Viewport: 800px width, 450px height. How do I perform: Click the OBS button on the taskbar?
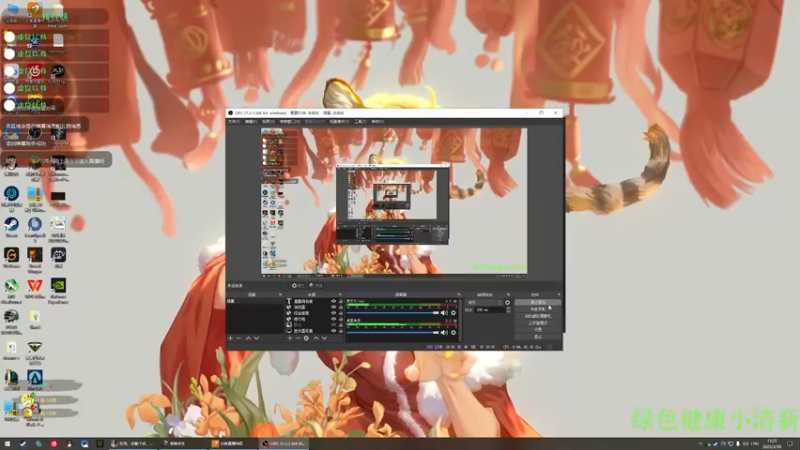coord(284,443)
